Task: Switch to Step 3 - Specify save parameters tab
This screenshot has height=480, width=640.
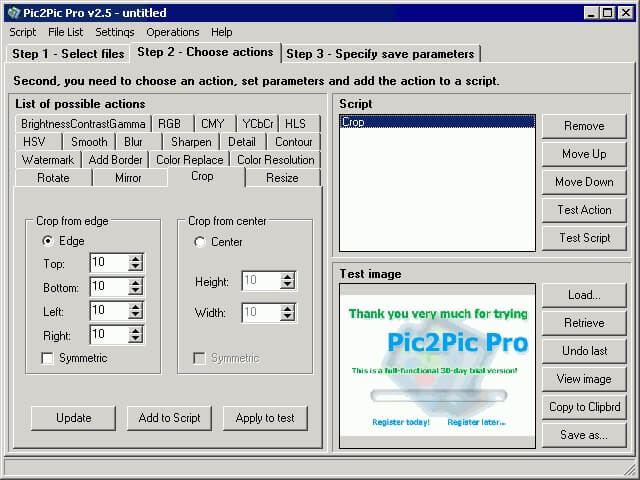Action: [x=381, y=54]
